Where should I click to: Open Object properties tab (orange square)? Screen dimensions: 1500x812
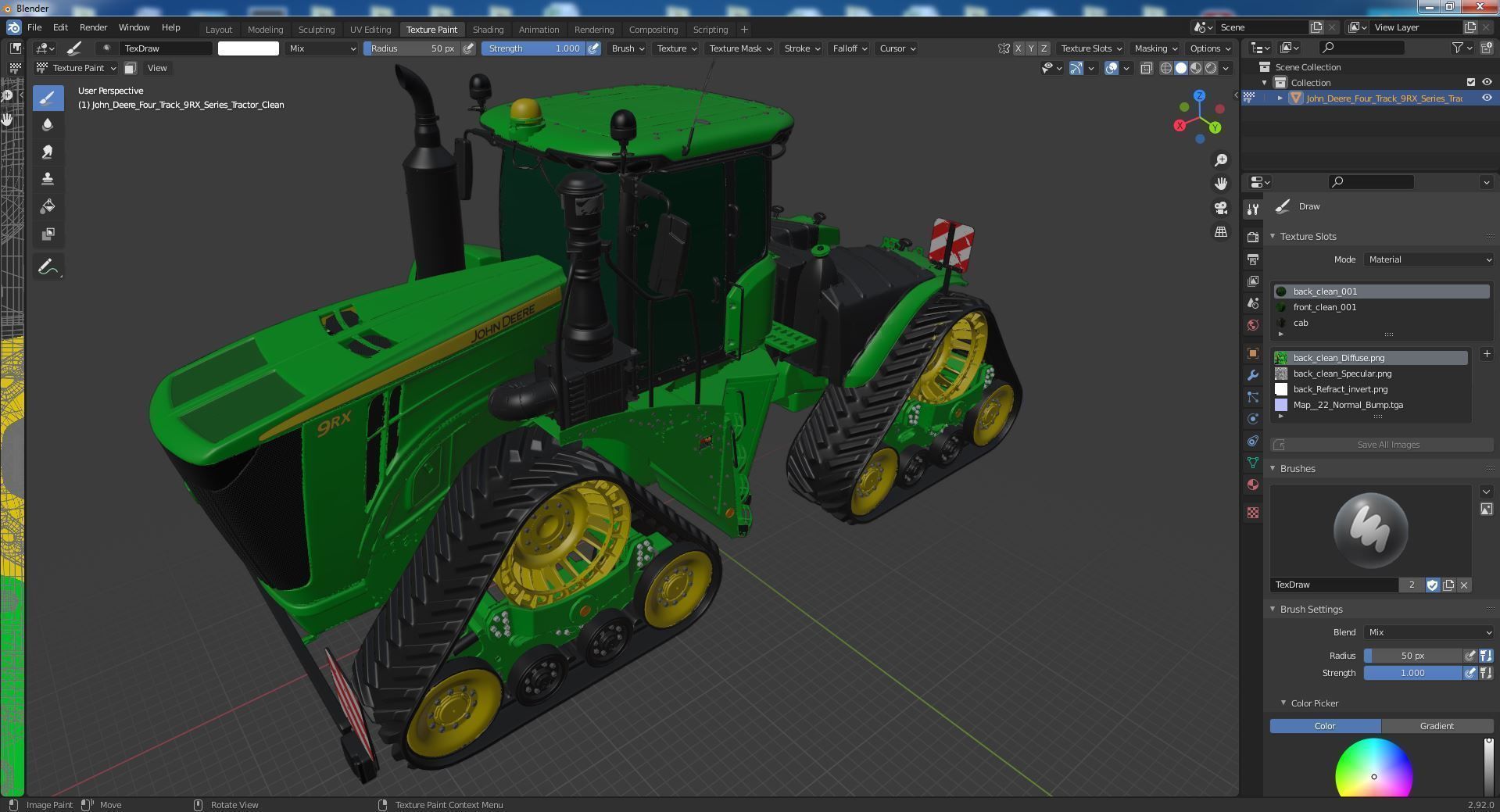1253,353
